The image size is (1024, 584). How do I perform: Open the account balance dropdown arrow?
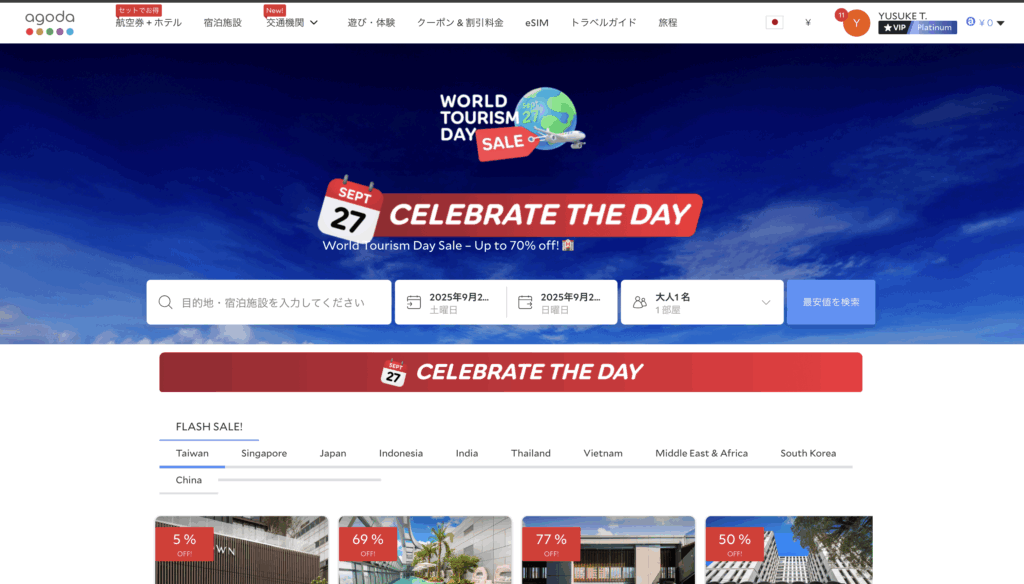click(x=1000, y=23)
